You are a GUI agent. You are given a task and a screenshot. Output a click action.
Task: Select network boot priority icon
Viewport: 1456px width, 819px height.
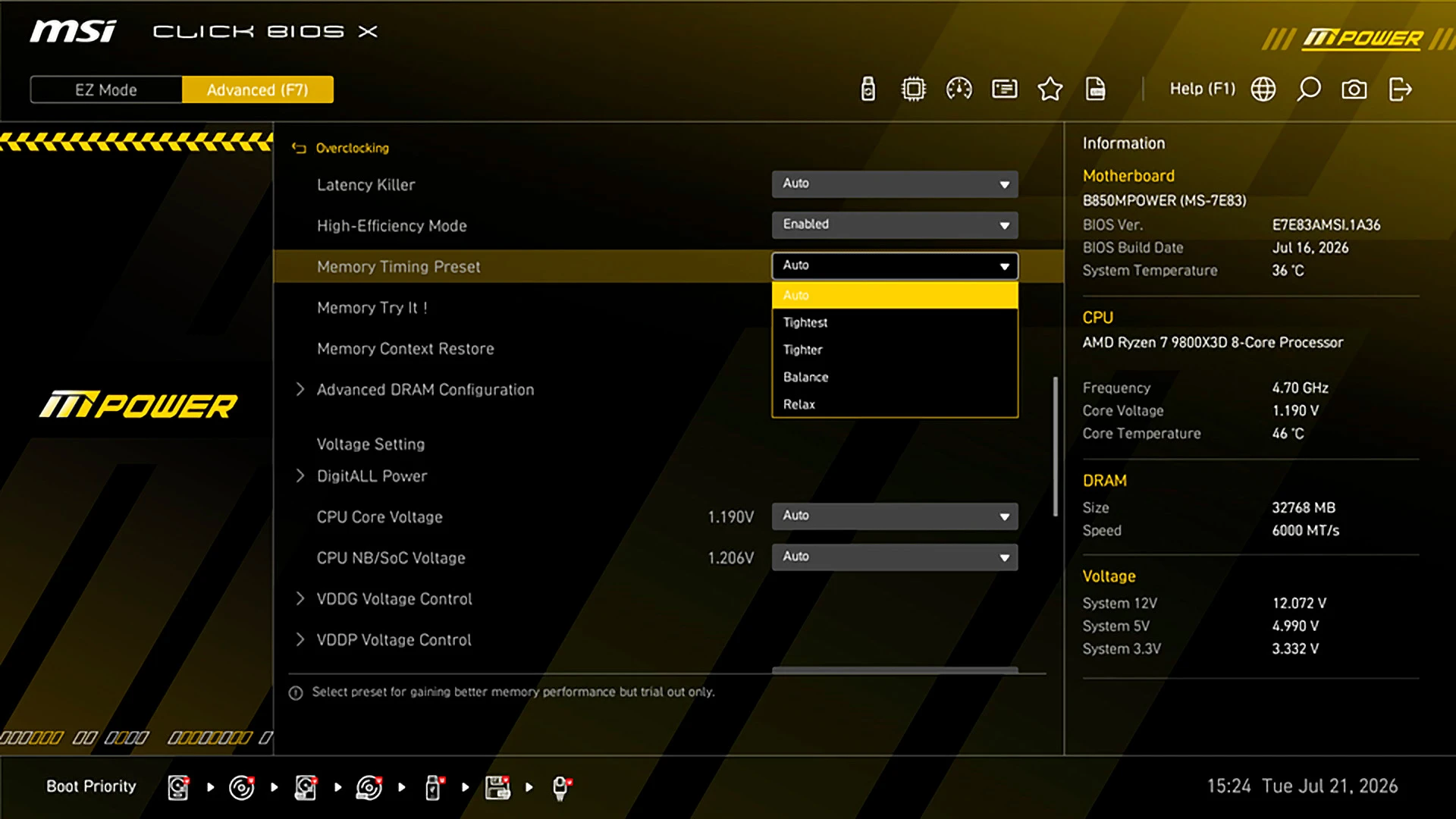pyautogui.click(x=561, y=787)
